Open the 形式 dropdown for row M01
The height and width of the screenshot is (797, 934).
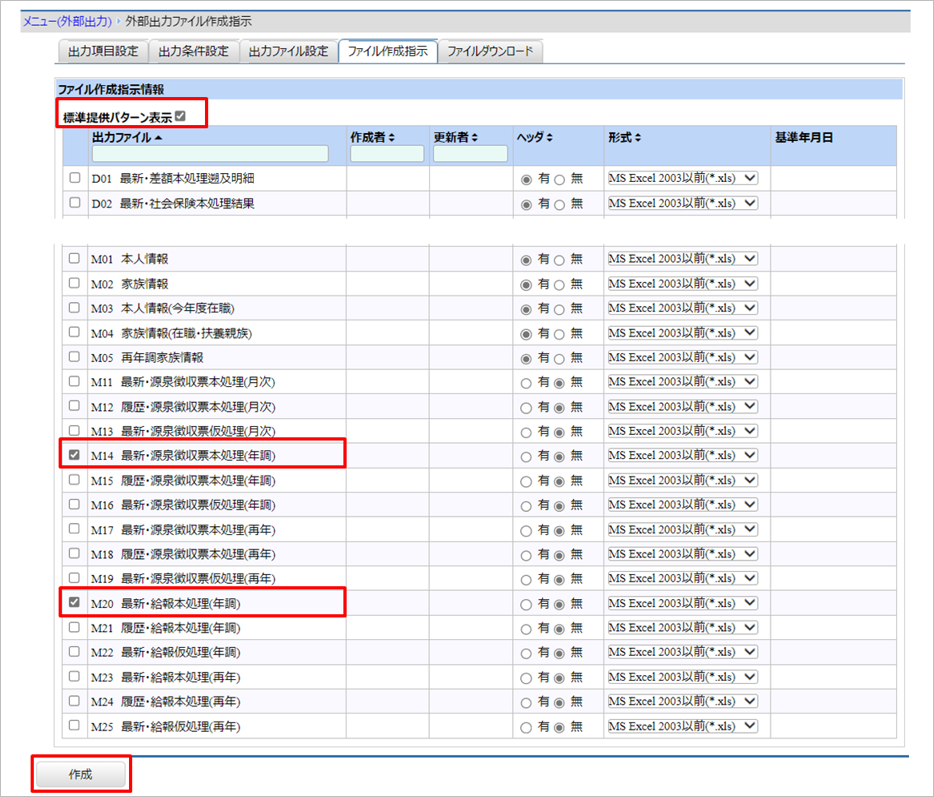683,259
